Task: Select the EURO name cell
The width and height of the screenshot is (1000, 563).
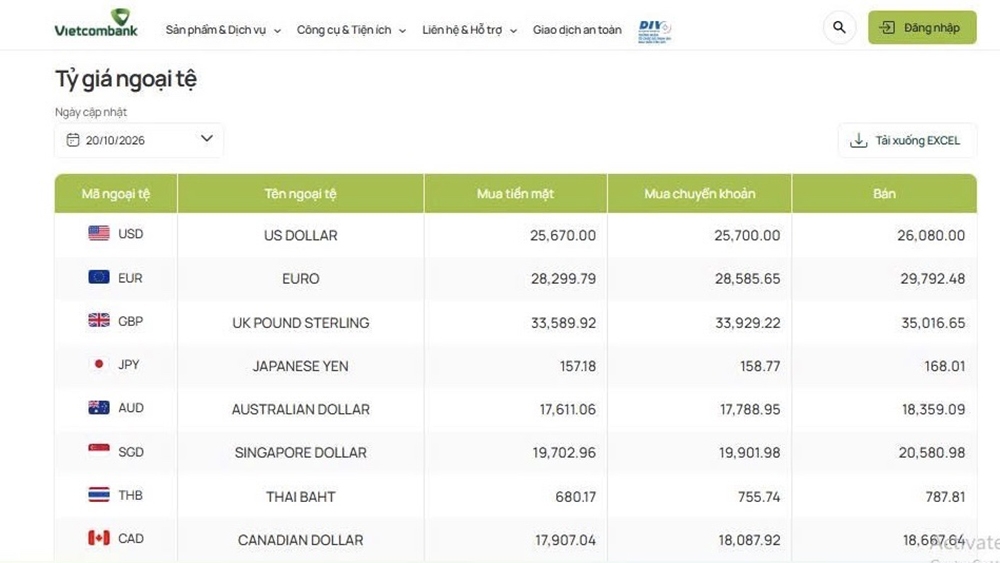Action: (300, 279)
